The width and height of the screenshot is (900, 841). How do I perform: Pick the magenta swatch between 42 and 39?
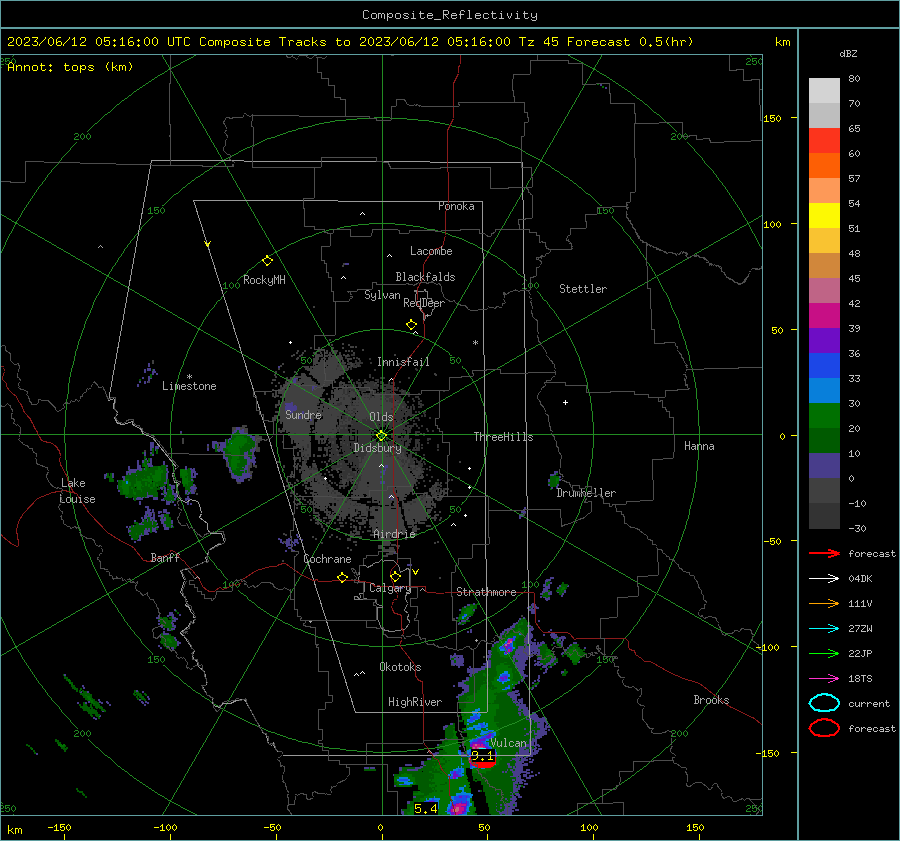824,316
